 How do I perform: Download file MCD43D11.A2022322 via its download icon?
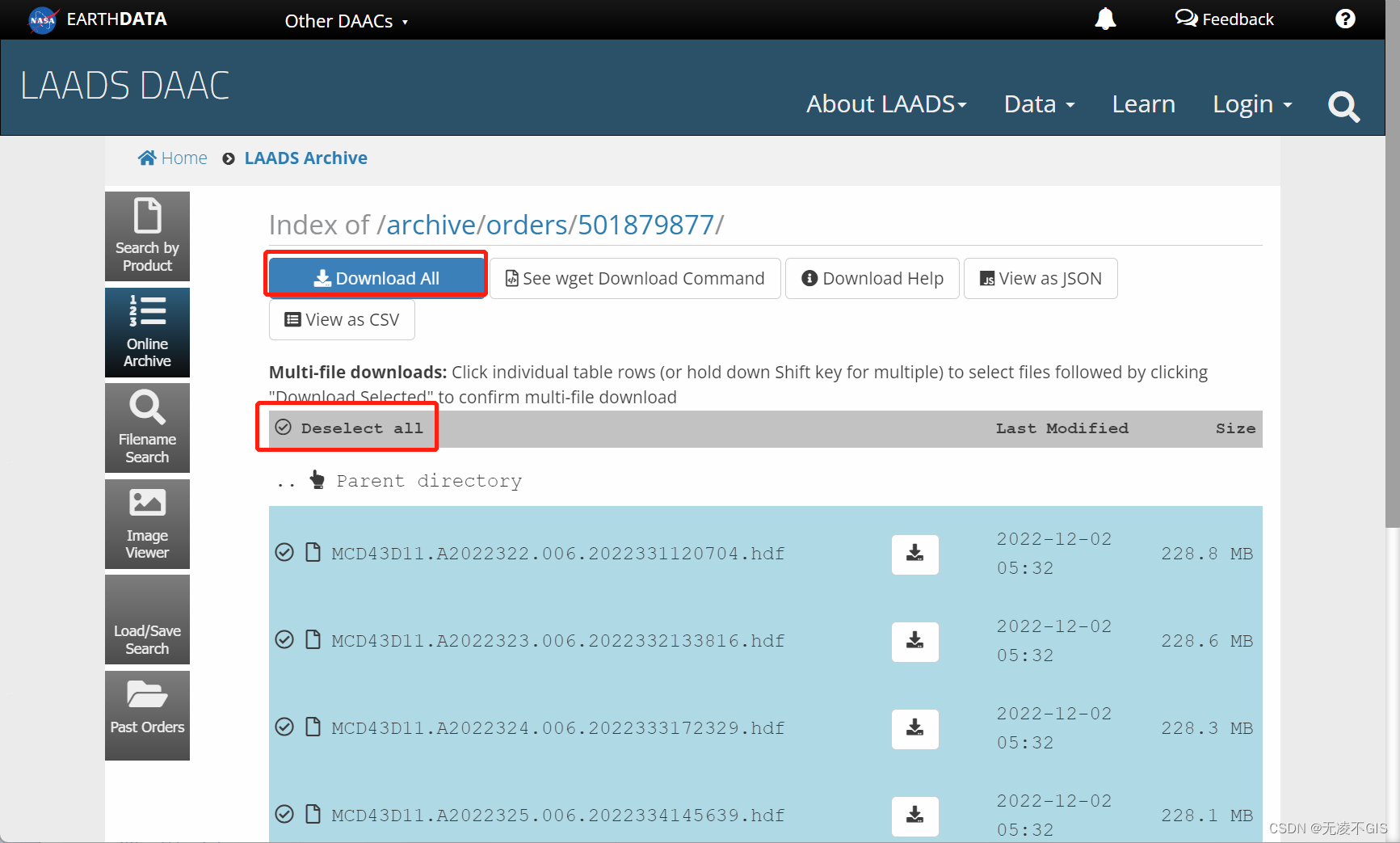point(915,554)
